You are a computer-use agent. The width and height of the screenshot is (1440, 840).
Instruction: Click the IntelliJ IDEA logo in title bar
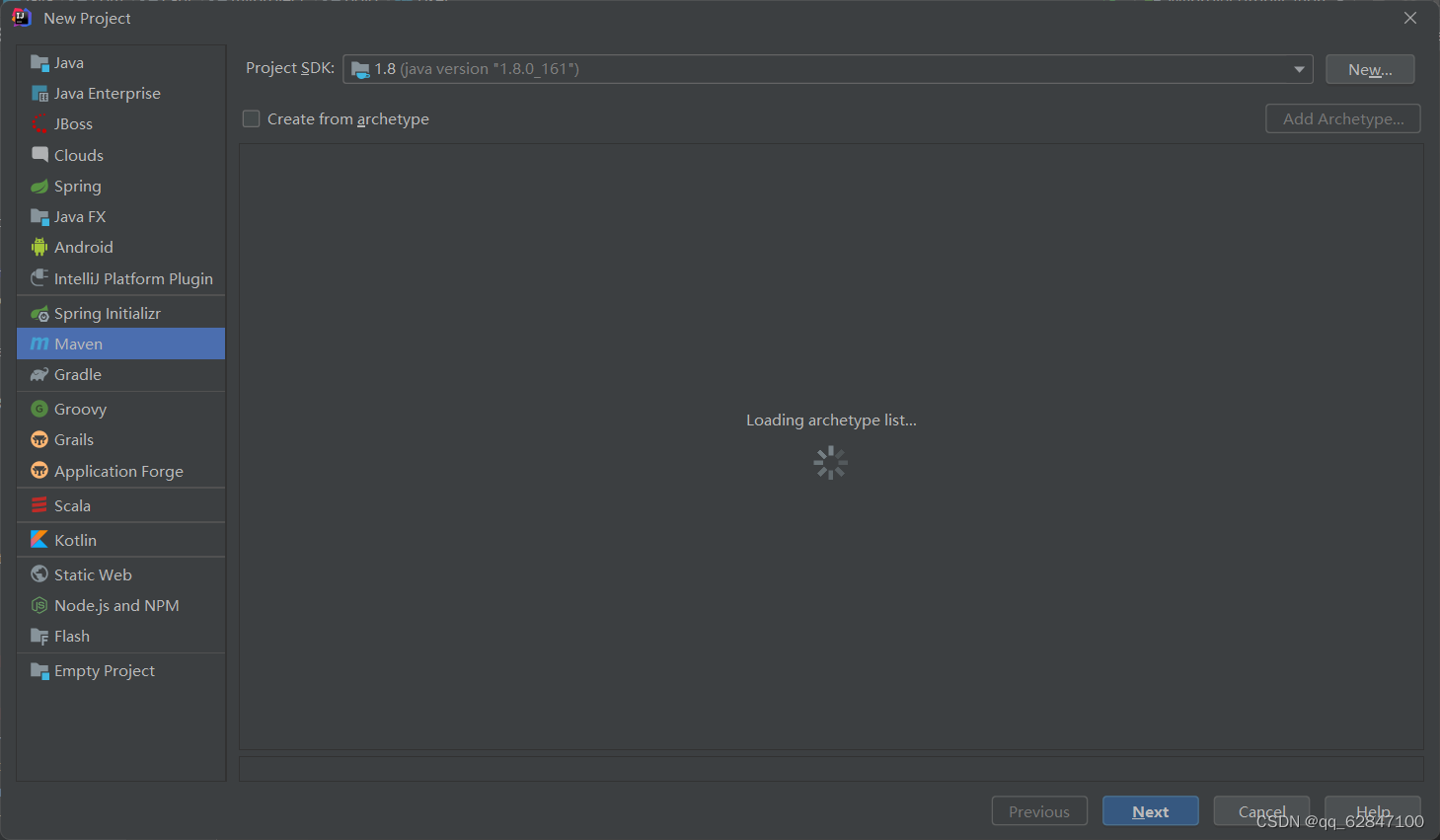[x=22, y=18]
